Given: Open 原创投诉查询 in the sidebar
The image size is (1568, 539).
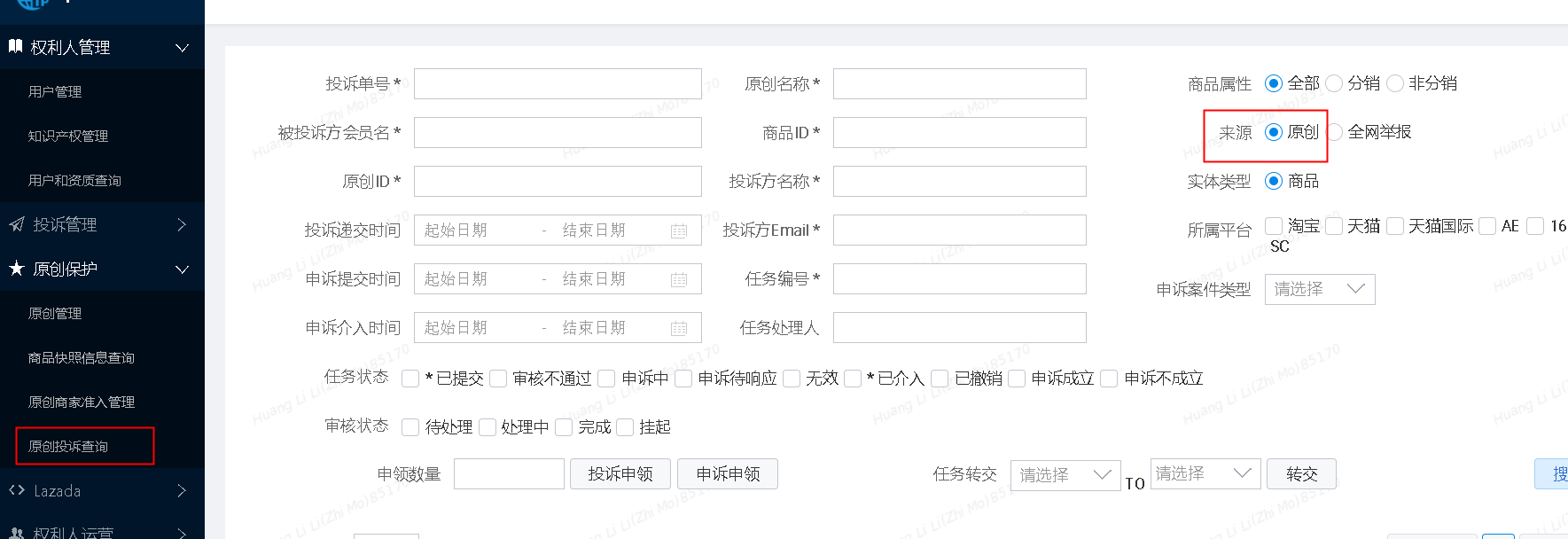Looking at the screenshot, I should [x=68, y=446].
